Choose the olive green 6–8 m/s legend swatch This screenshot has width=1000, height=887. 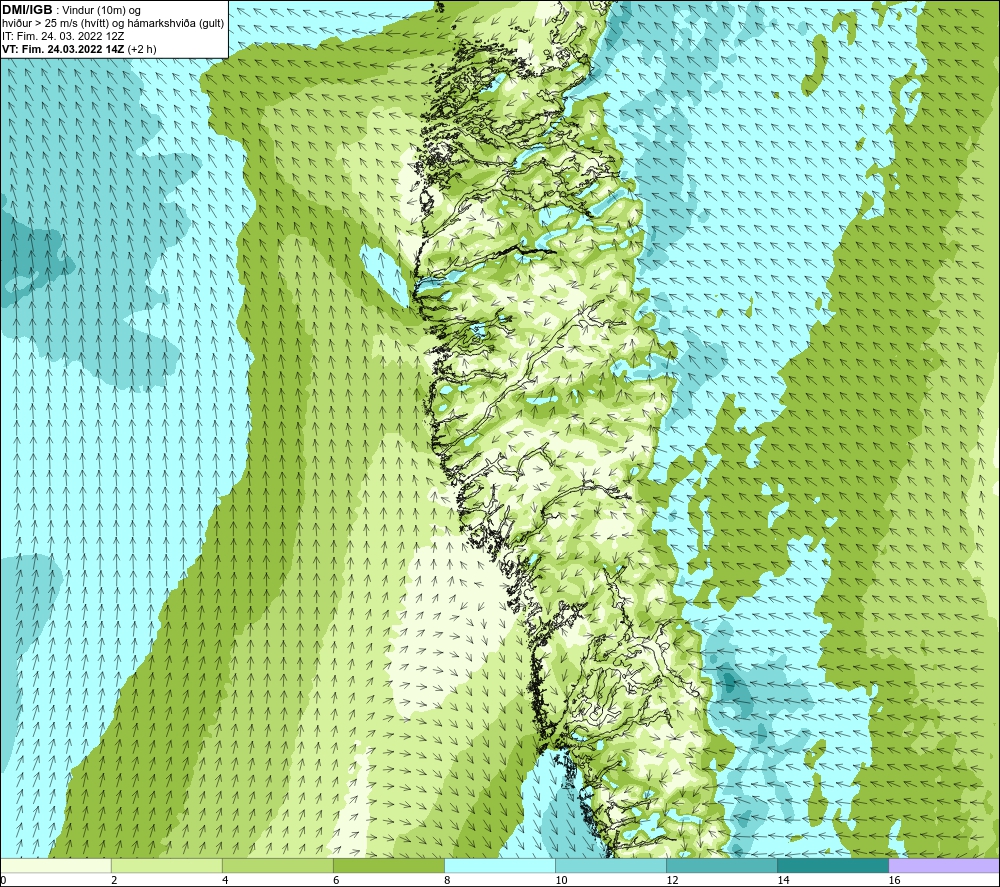pyautogui.click(x=388, y=866)
